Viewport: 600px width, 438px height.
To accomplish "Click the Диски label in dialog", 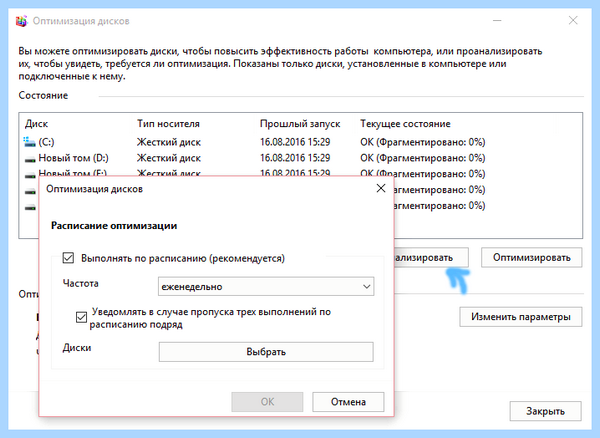I will click(x=77, y=348).
